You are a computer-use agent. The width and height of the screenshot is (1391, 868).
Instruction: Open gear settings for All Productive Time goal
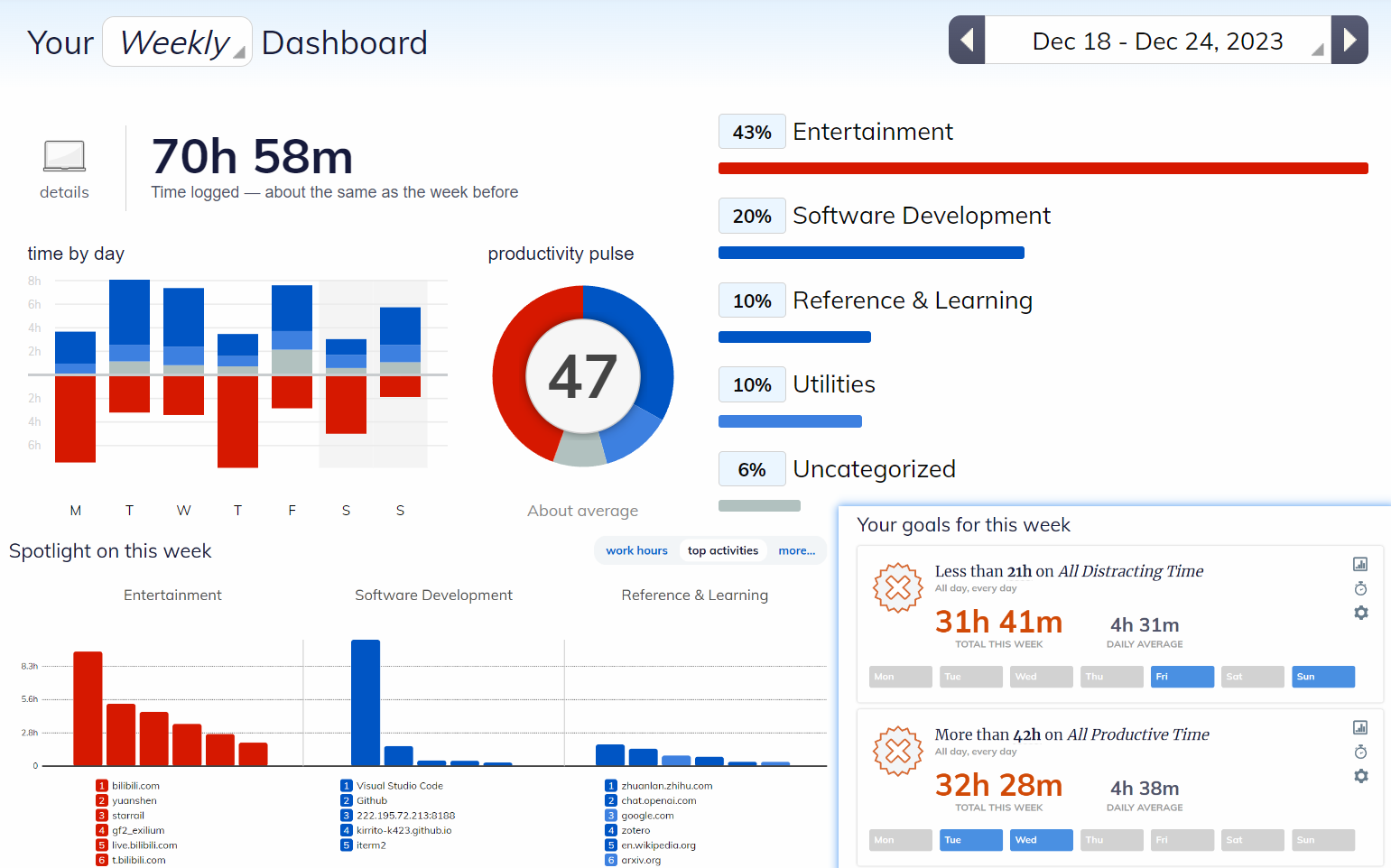point(1360,776)
